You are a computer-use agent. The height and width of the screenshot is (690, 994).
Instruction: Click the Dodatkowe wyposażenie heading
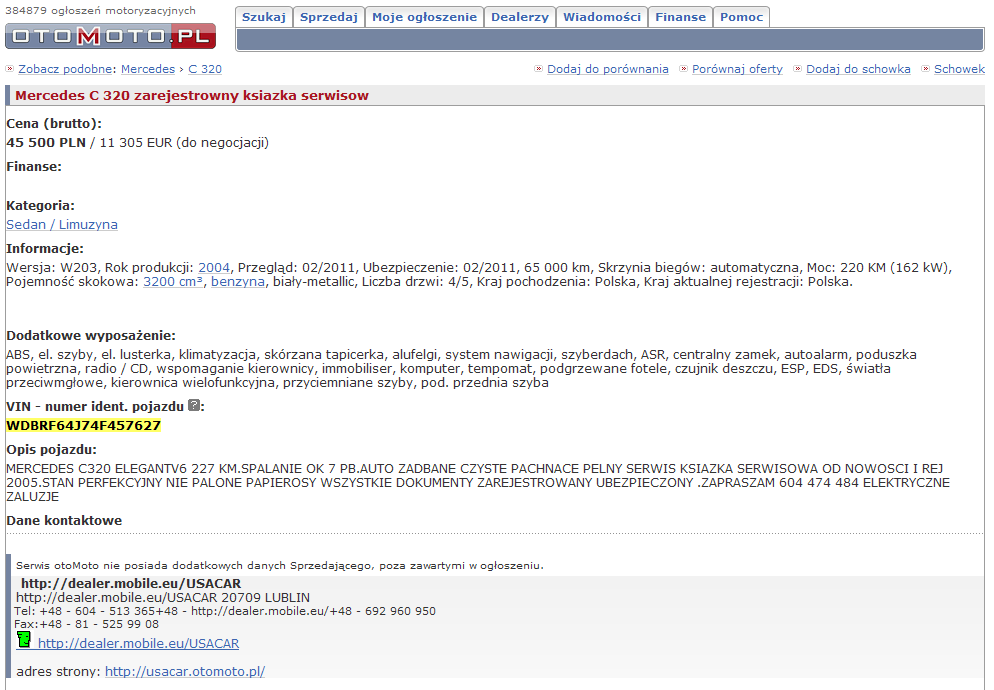point(91,335)
